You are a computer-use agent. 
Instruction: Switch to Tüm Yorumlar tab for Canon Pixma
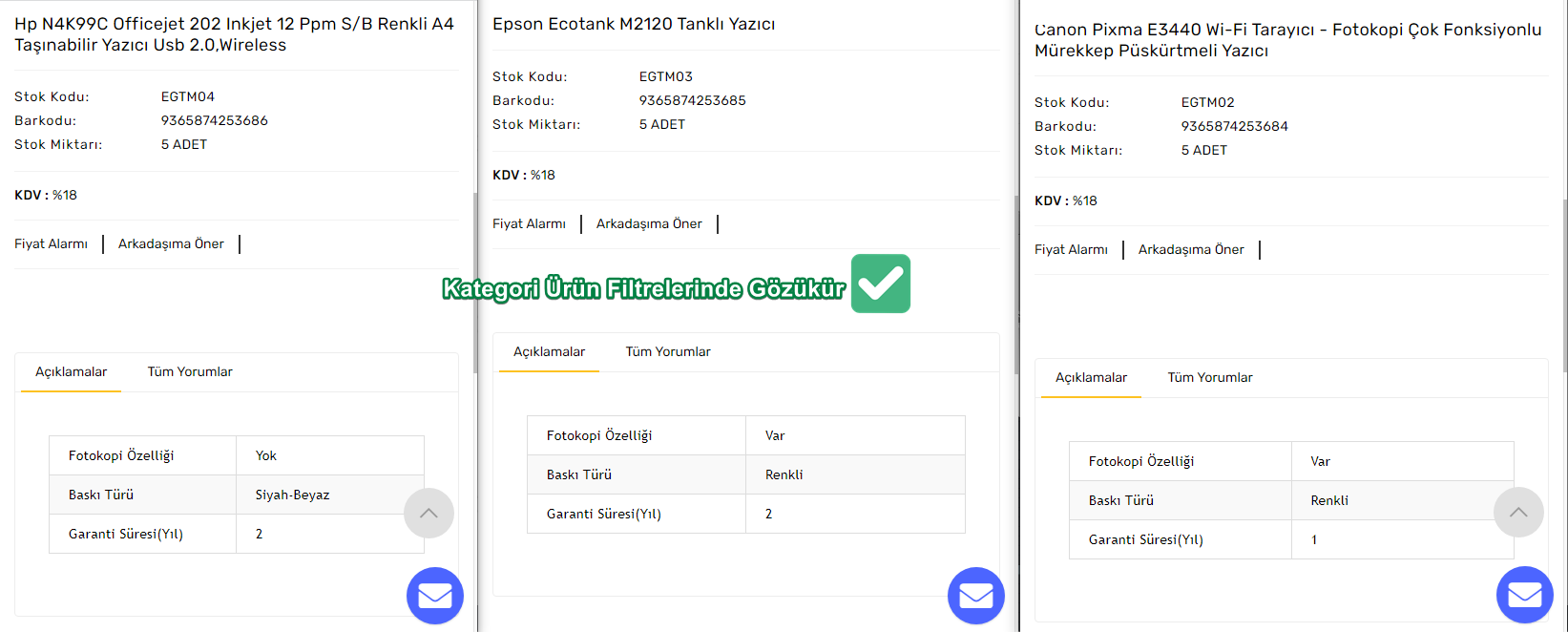[1210, 378]
